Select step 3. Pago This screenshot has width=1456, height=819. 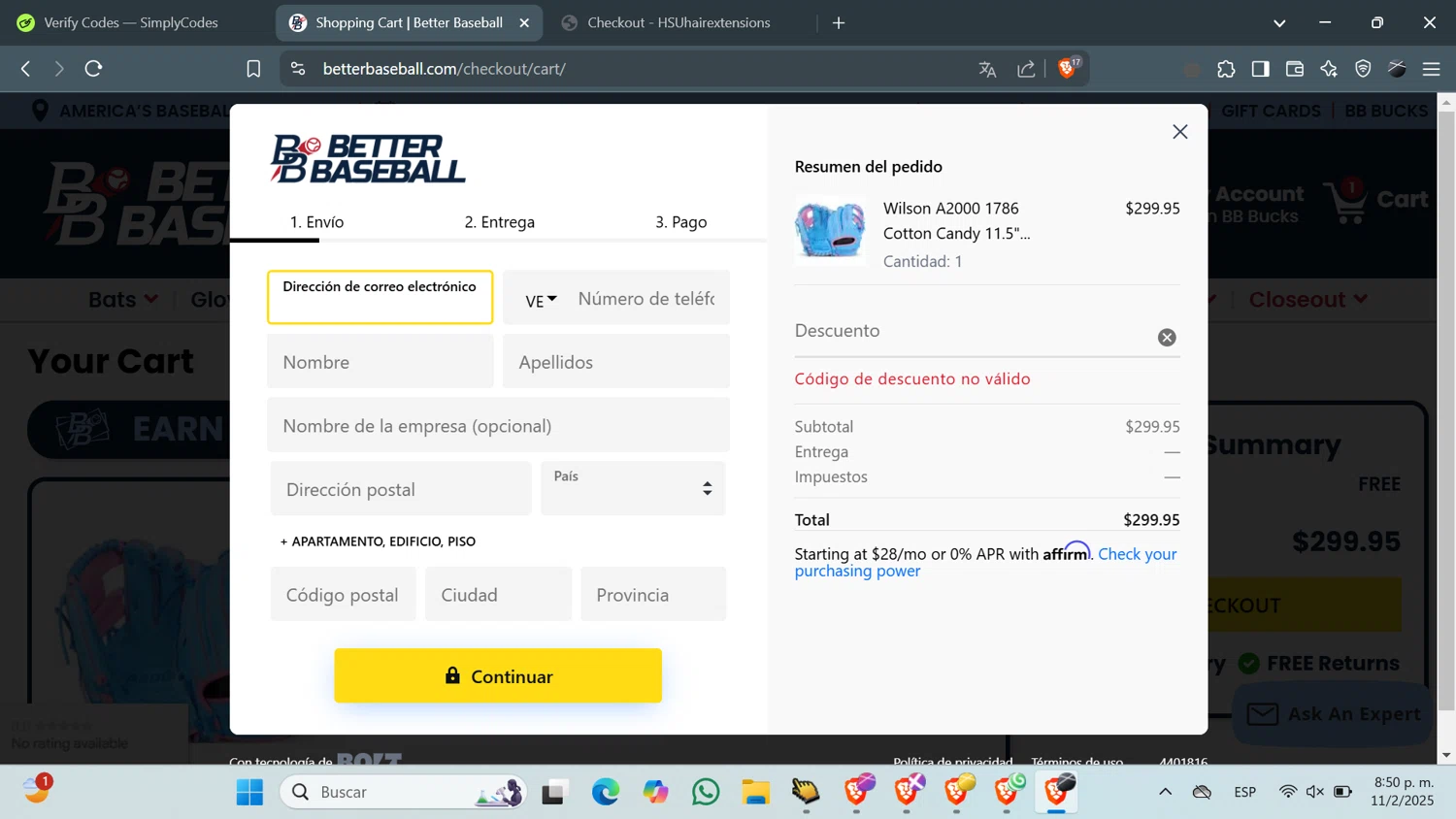tap(680, 222)
